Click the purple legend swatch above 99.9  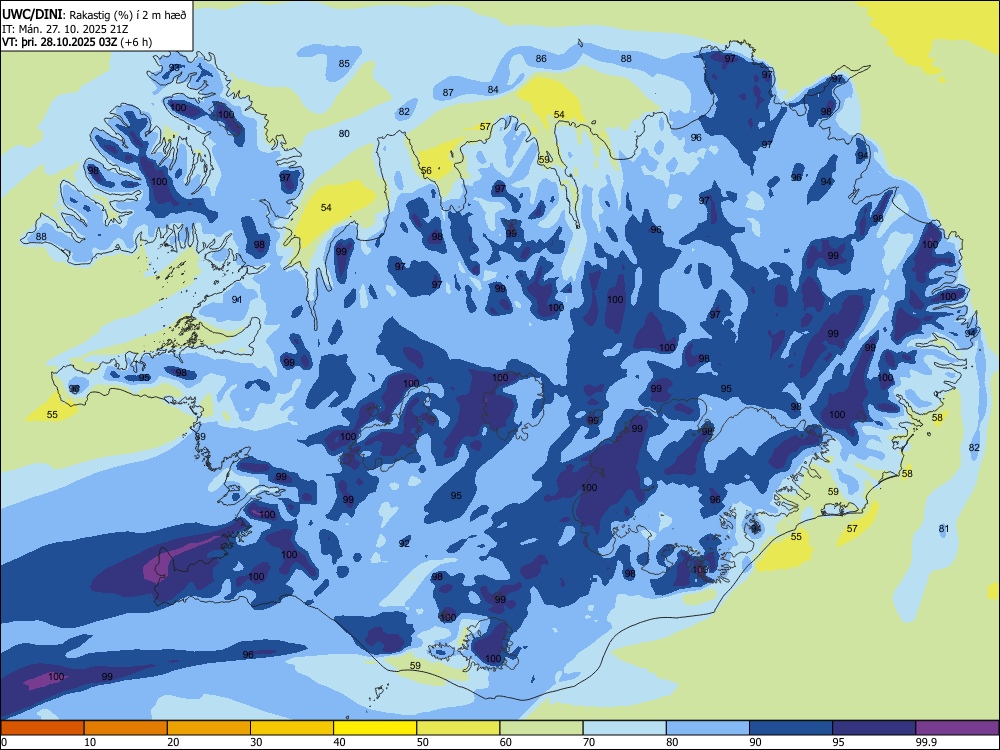(957, 728)
